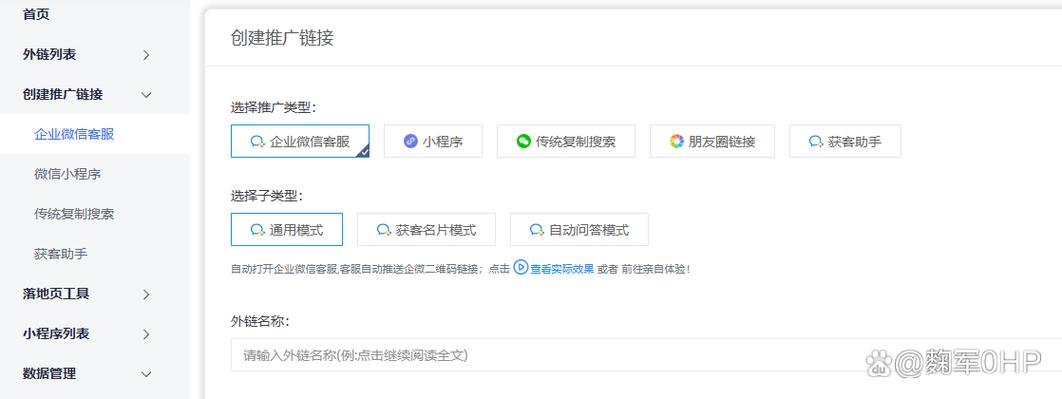Select 获客名片模式 subtype
Viewport: 1062px width, 399px height.
point(427,230)
